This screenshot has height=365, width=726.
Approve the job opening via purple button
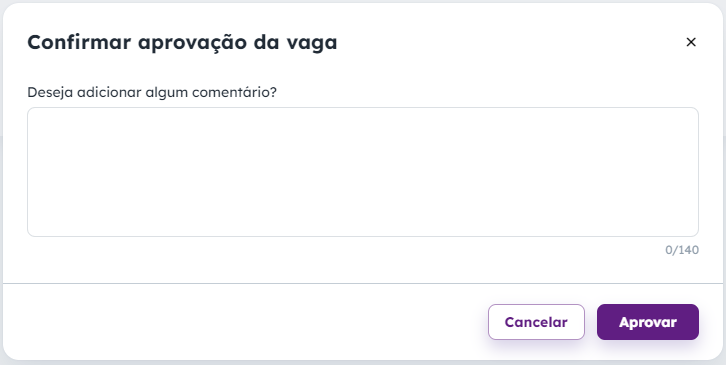coord(648,322)
